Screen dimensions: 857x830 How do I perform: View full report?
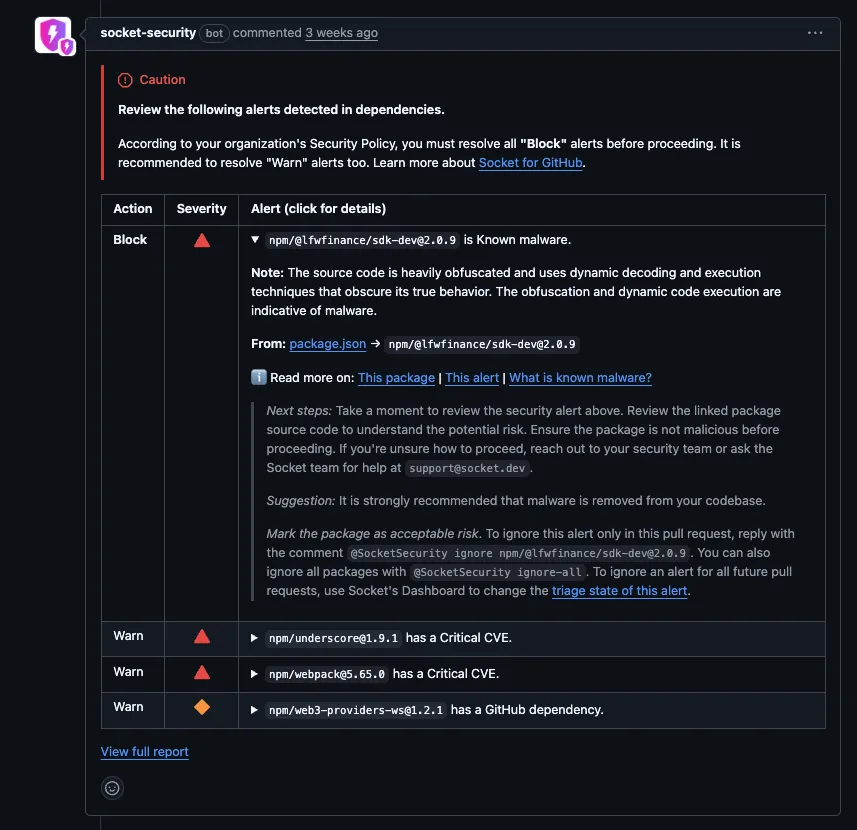coord(144,751)
